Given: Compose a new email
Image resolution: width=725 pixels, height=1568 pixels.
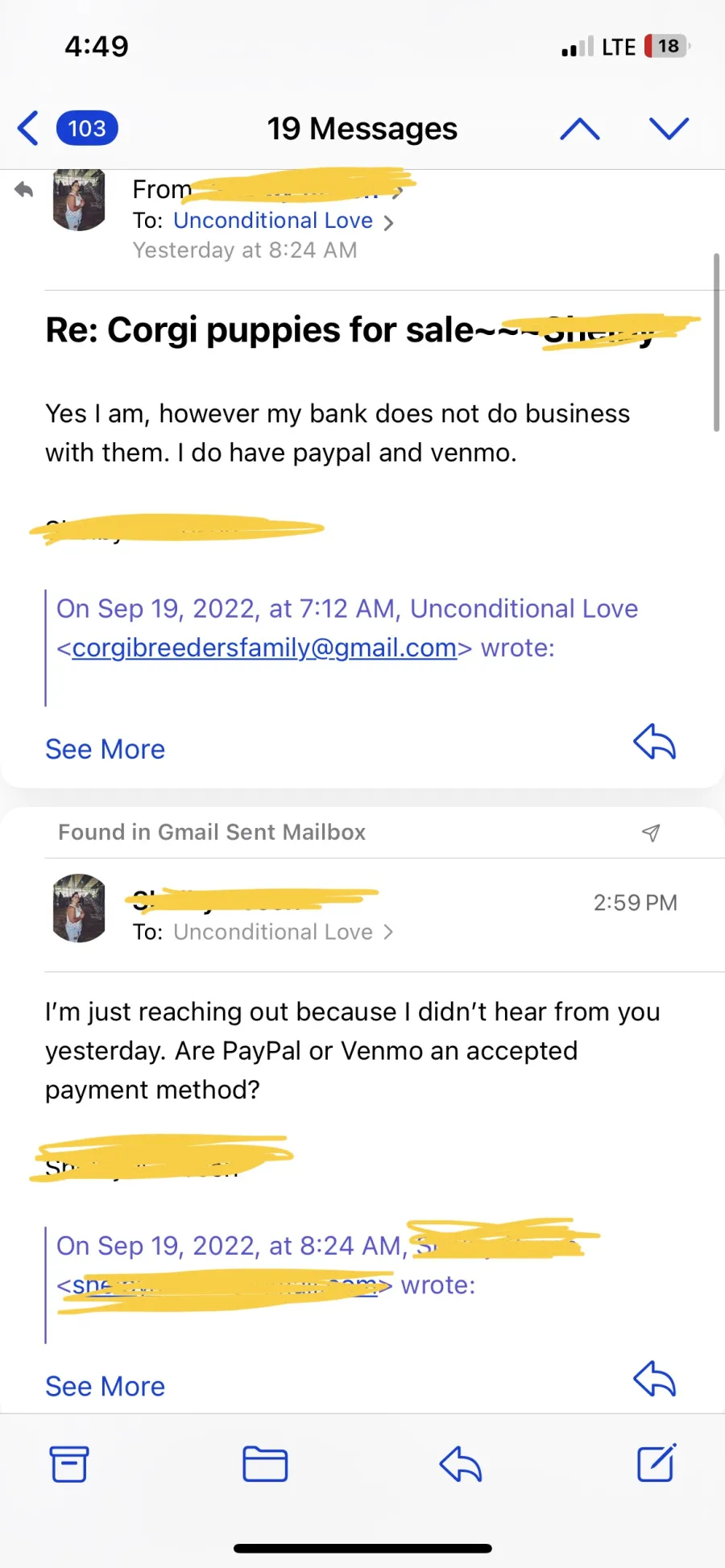Looking at the screenshot, I should click(x=657, y=1463).
